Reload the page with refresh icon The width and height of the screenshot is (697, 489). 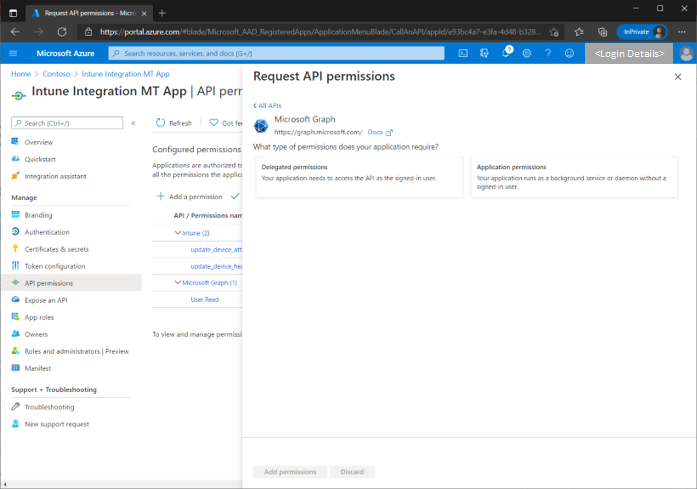click(x=62, y=32)
